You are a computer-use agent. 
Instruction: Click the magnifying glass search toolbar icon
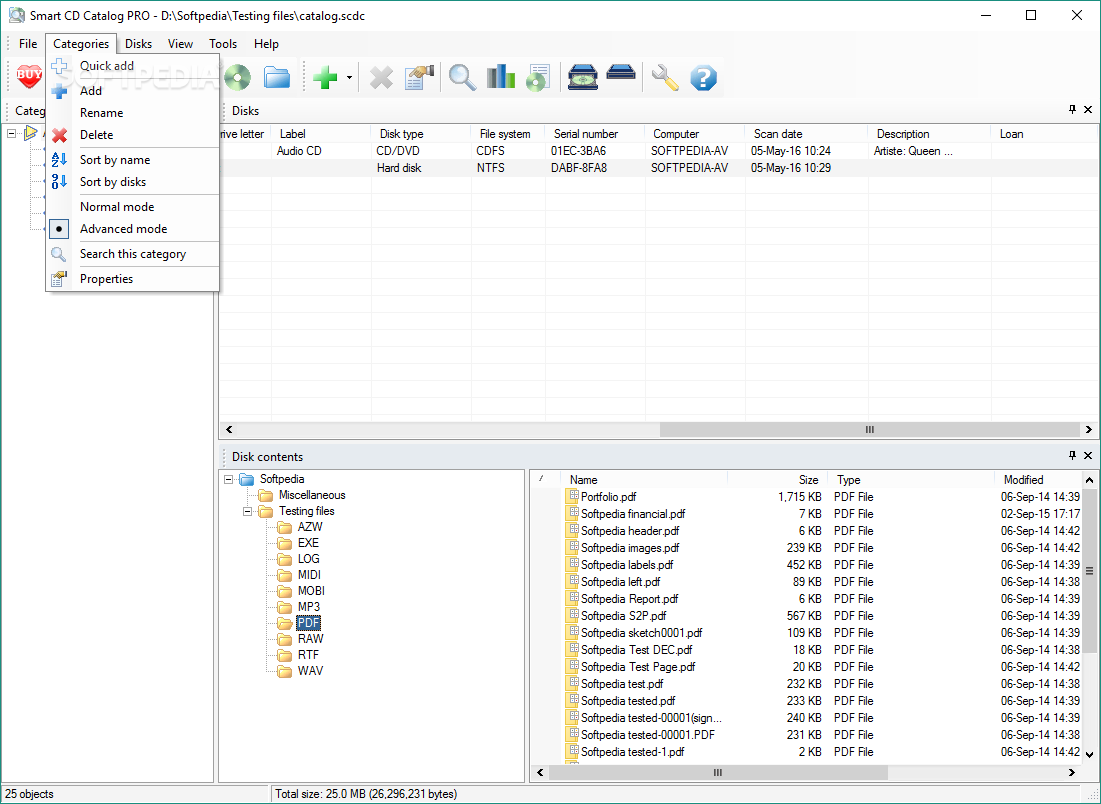[462, 77]
